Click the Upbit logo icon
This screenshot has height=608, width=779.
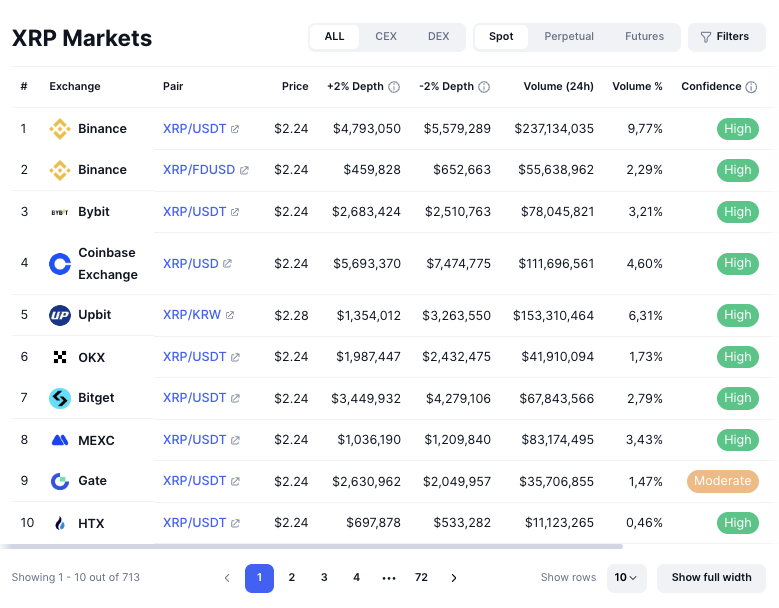pyautogui.click(x=60, y=315)
